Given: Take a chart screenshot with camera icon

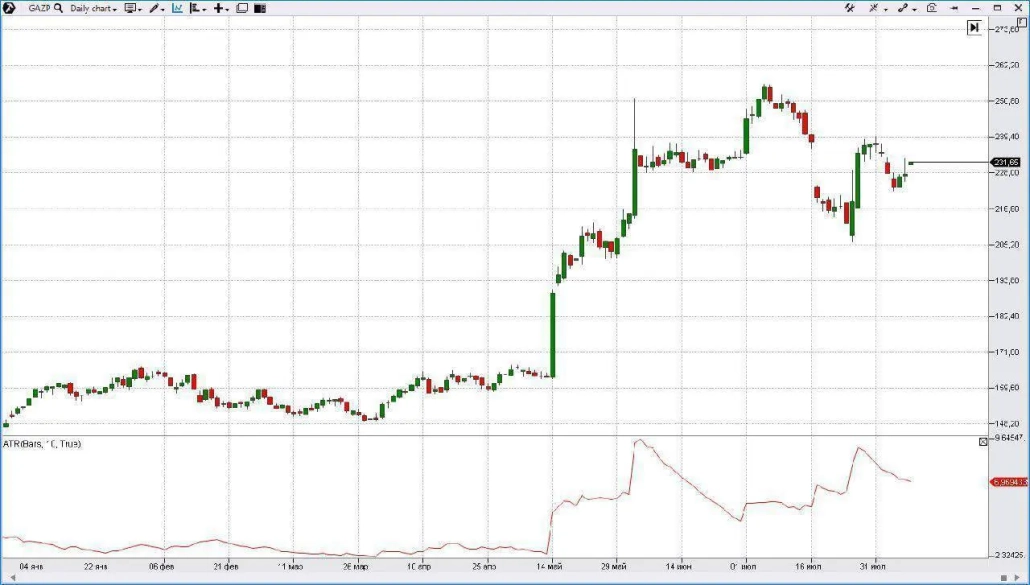Looking at the screenshot, I should (932, 8).
